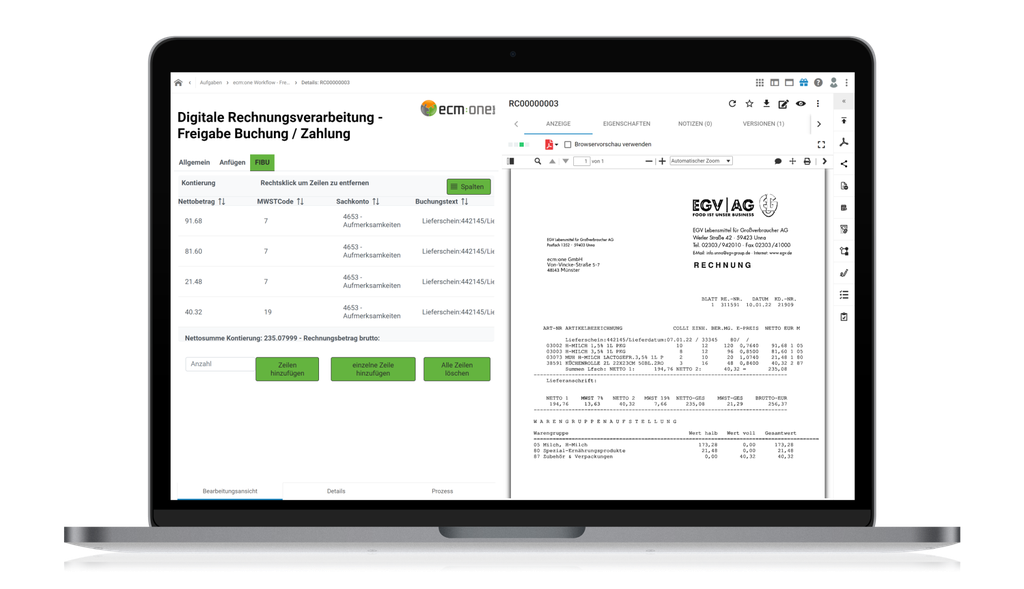Viewport: 1024px width, 589px height.
Task: Open the apps grid icon
Action: coord(760,83)
